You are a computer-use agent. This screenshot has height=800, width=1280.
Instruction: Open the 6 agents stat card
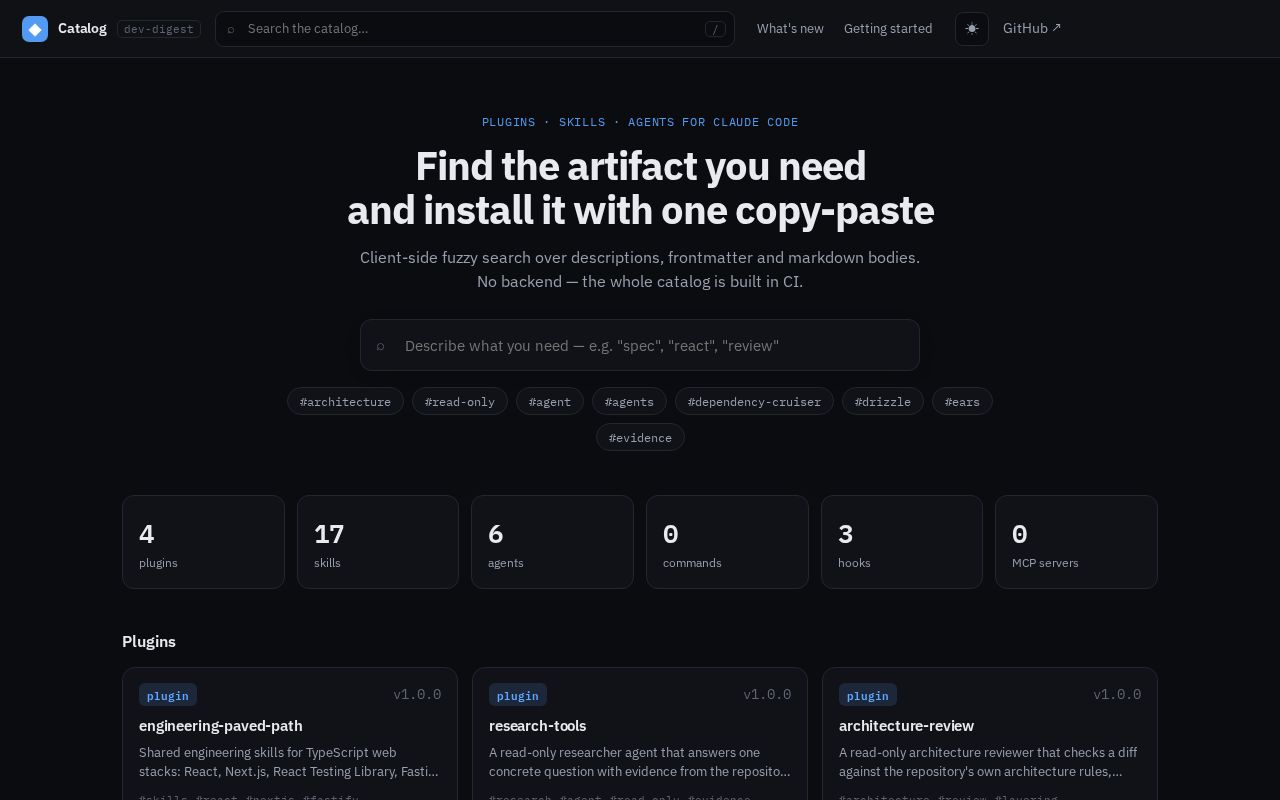tap(552, 542)
